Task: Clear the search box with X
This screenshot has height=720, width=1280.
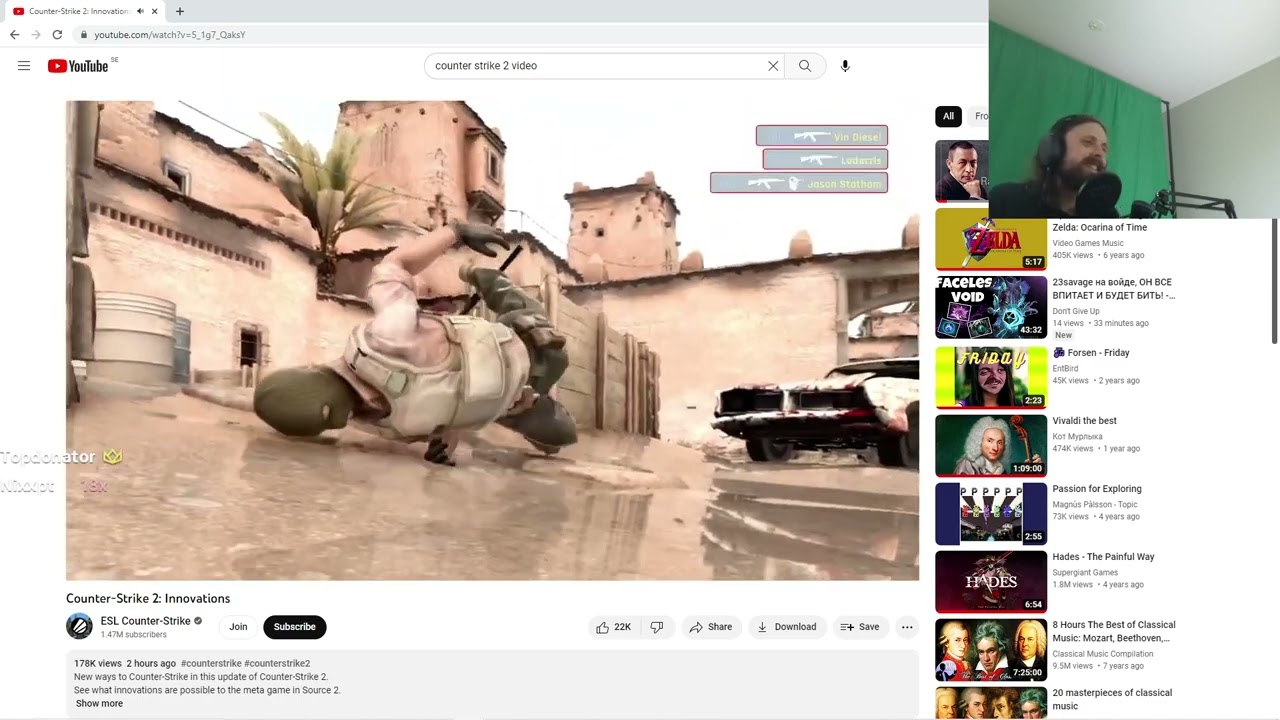Action: click(x=773, y=66)
